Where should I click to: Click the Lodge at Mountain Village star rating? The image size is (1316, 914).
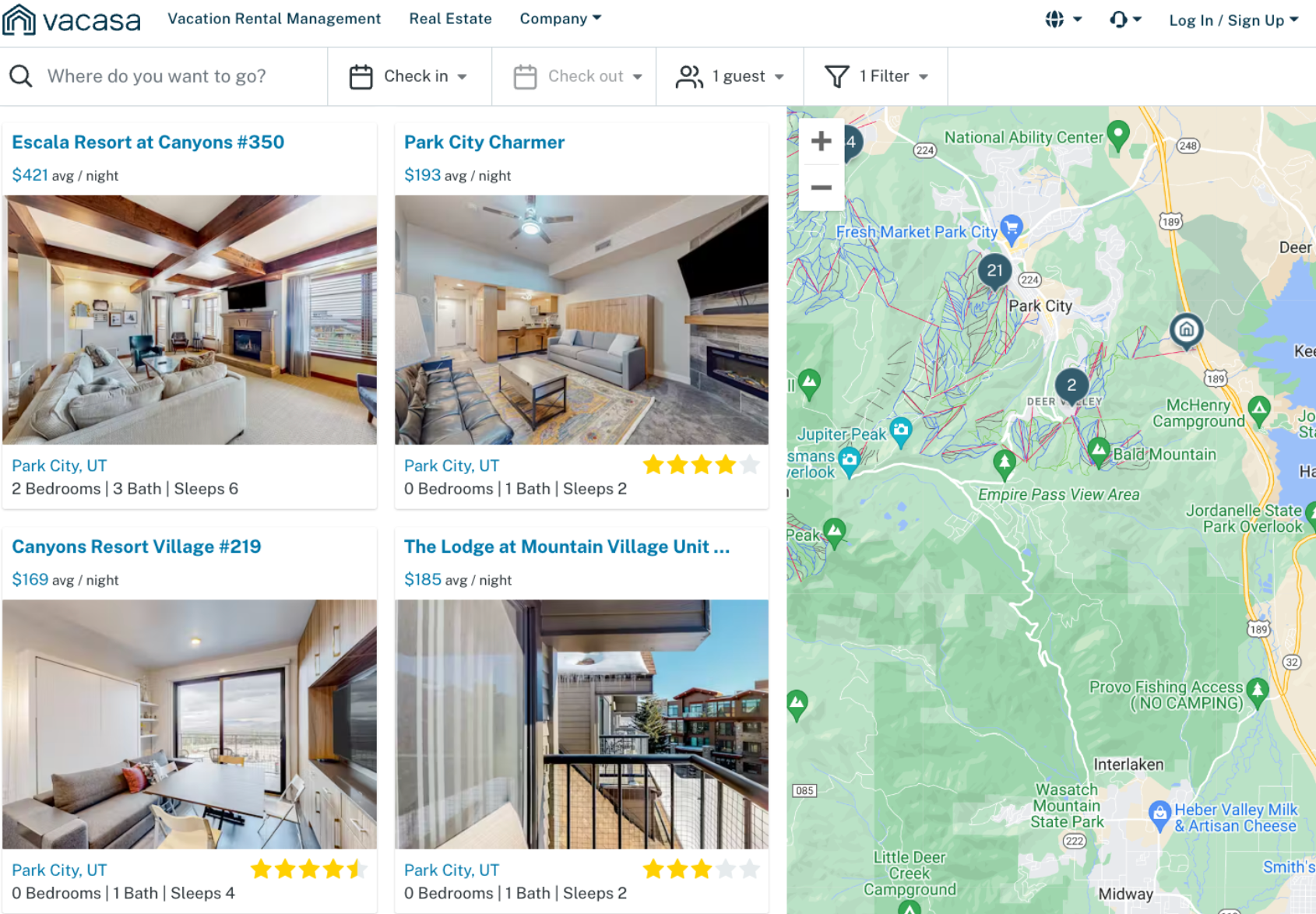coord(701,870)
